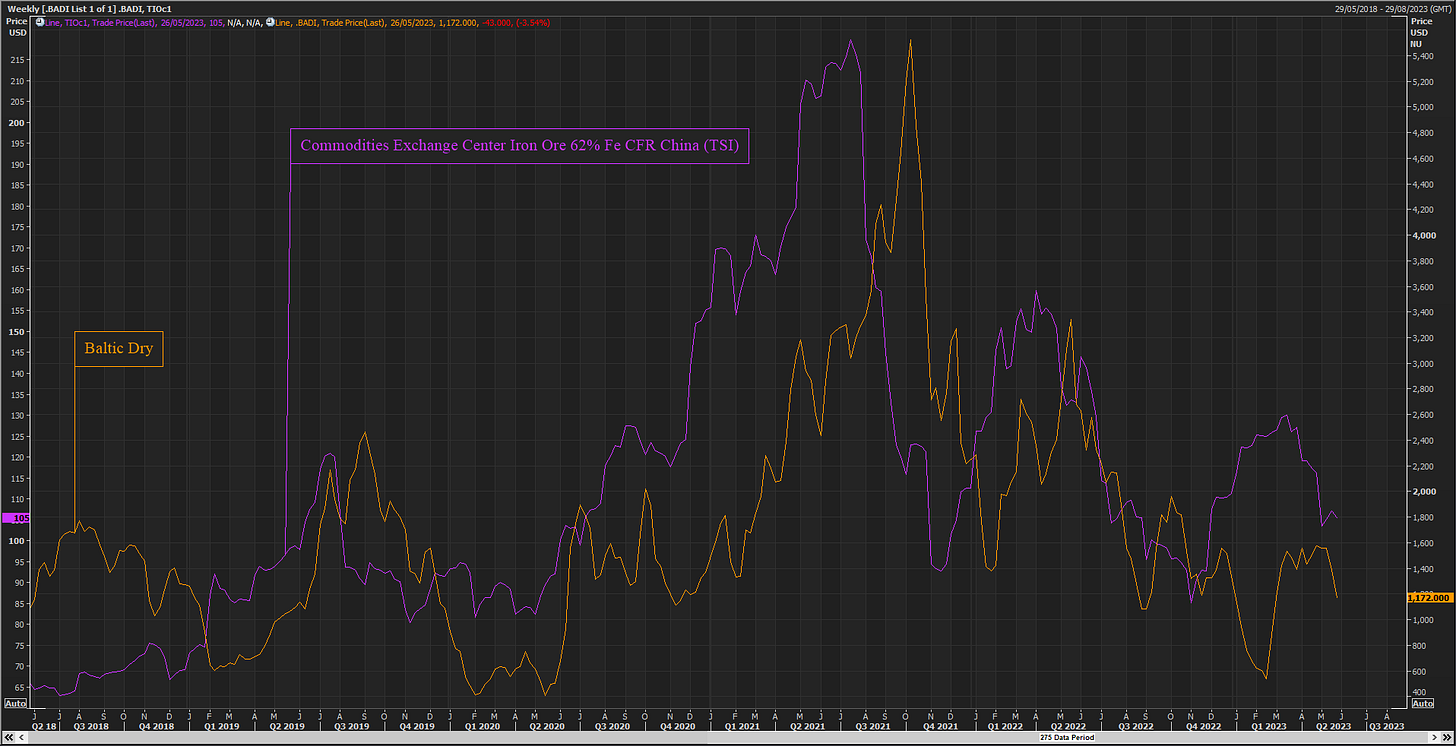Click the Q2 2020 label on the time axis

[546, 727]
